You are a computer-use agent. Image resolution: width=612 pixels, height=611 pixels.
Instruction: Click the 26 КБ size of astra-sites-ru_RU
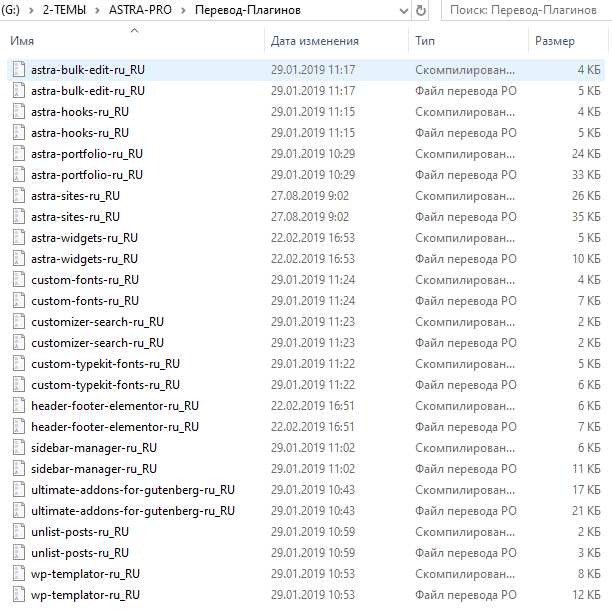pos(586,196)
